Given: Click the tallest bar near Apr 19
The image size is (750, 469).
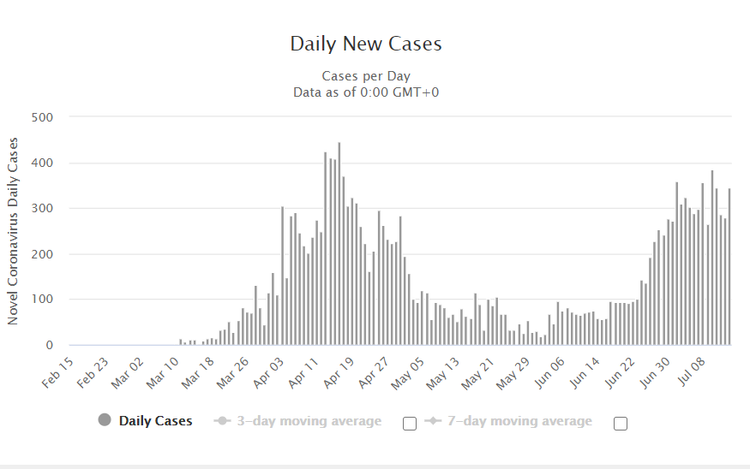Looking at the screenshot, I should click(339, 245).
